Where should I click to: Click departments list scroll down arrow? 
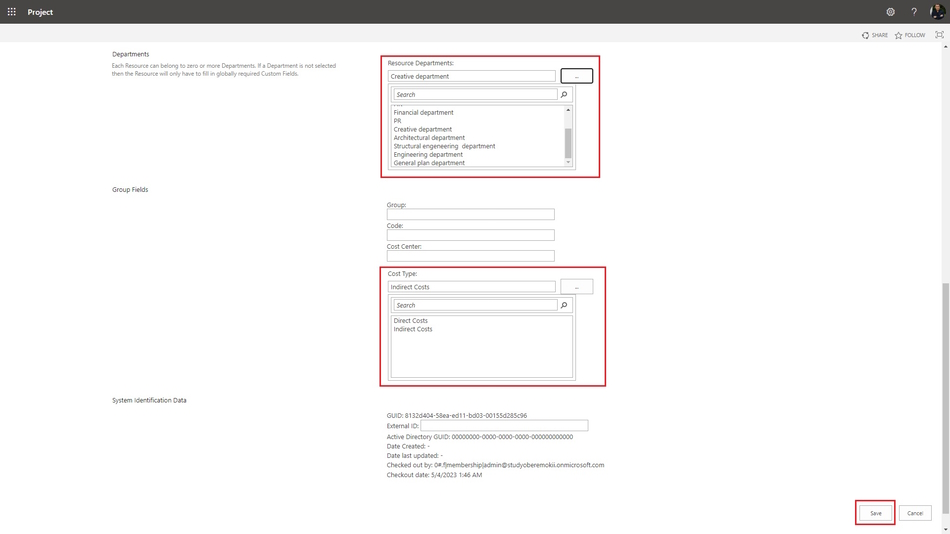568,162
